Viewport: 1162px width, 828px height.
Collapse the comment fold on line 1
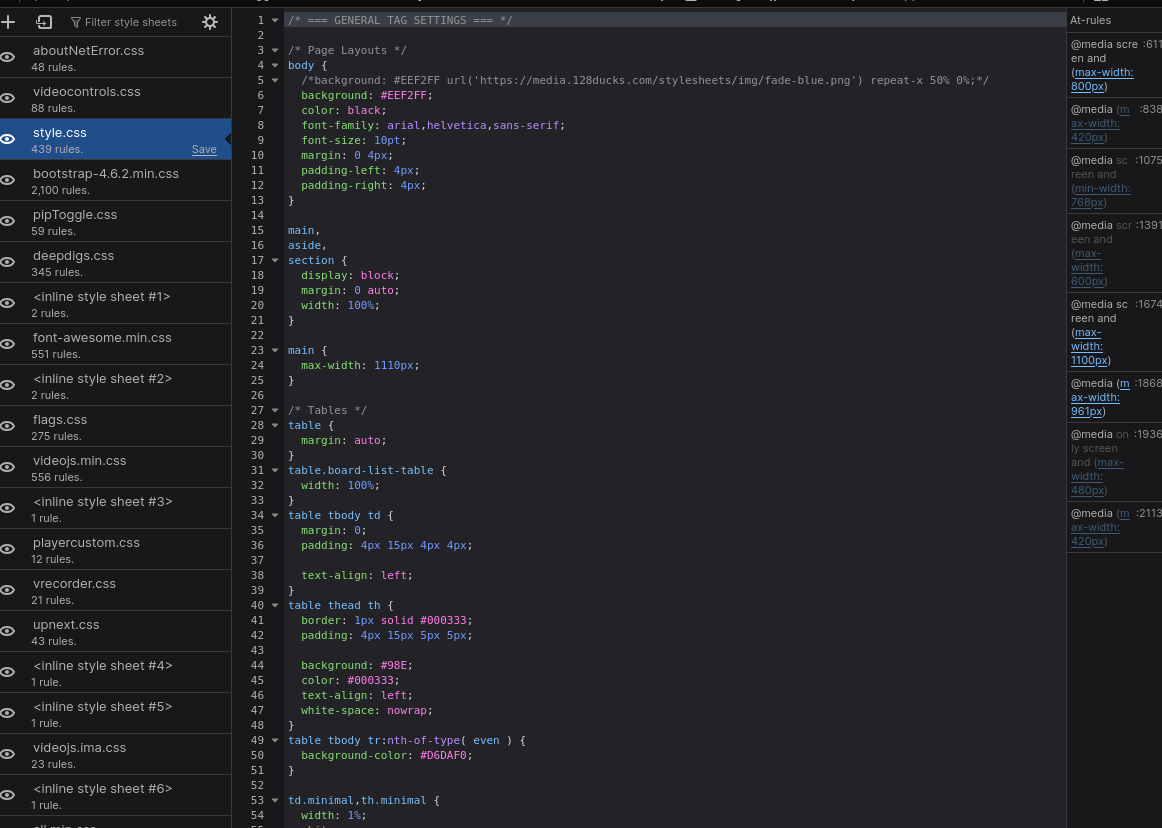pos(275,20)
